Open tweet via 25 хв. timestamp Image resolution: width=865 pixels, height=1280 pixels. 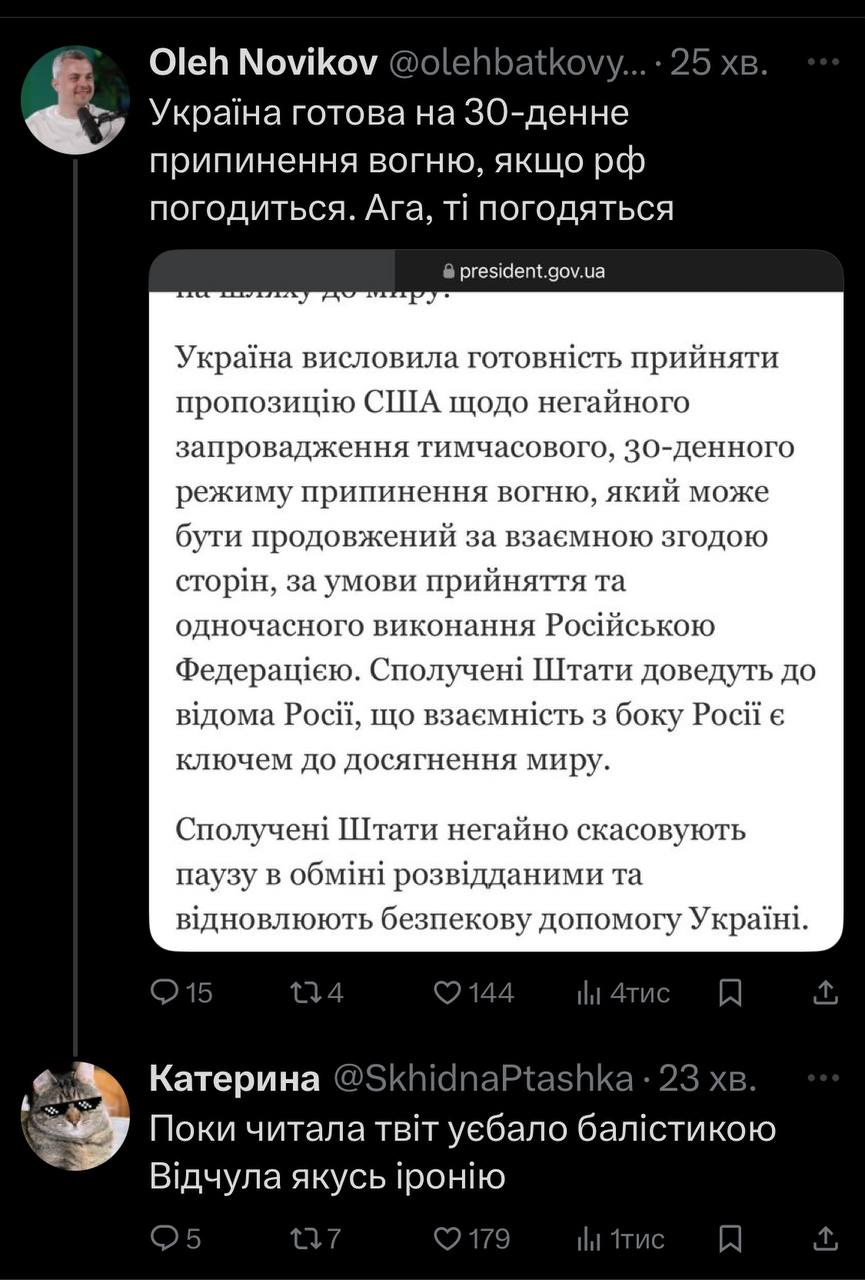[719, 64]
